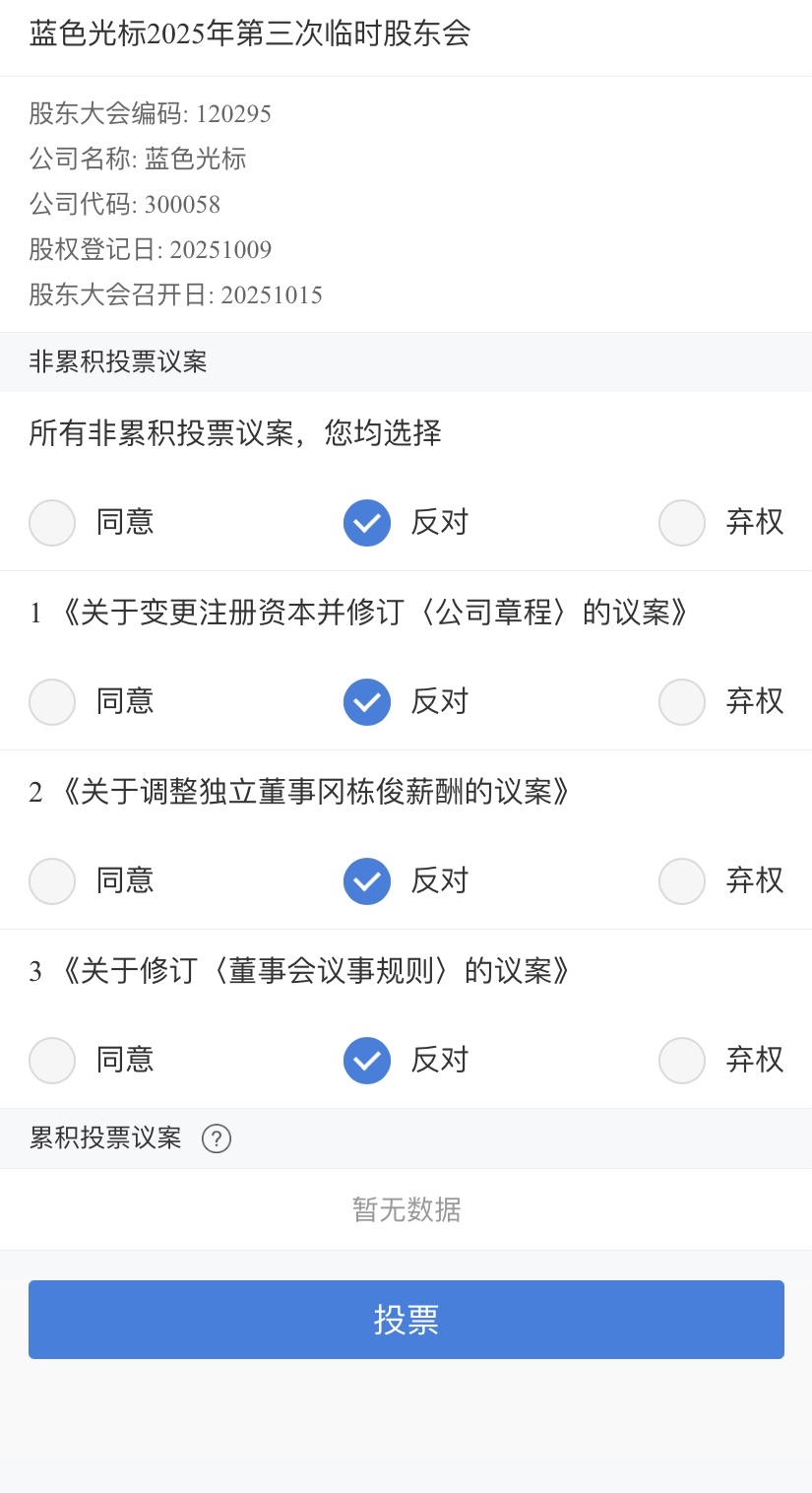The image size is (812, 1493).
Task: Click proposal 1 title about 变更注册资本
Action: (x=360, y=613)
